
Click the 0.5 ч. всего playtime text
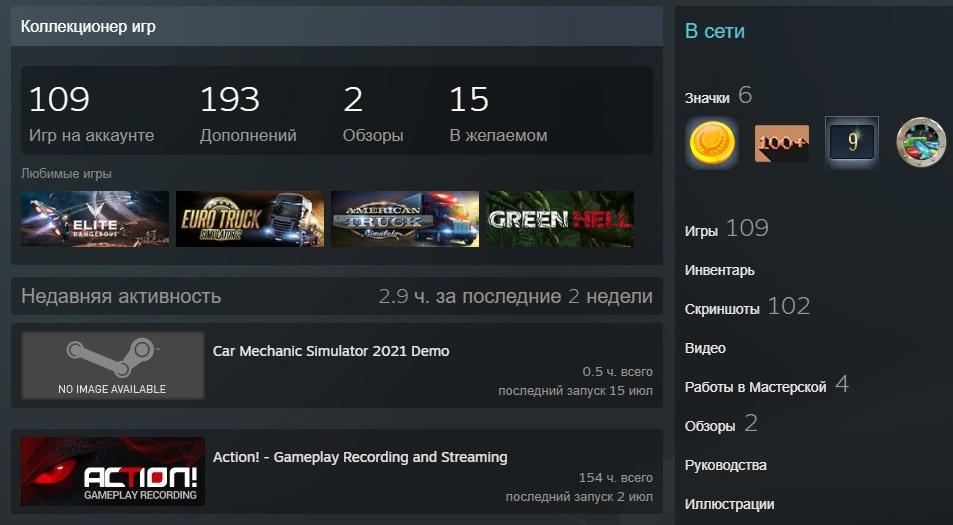coord(618,372)
